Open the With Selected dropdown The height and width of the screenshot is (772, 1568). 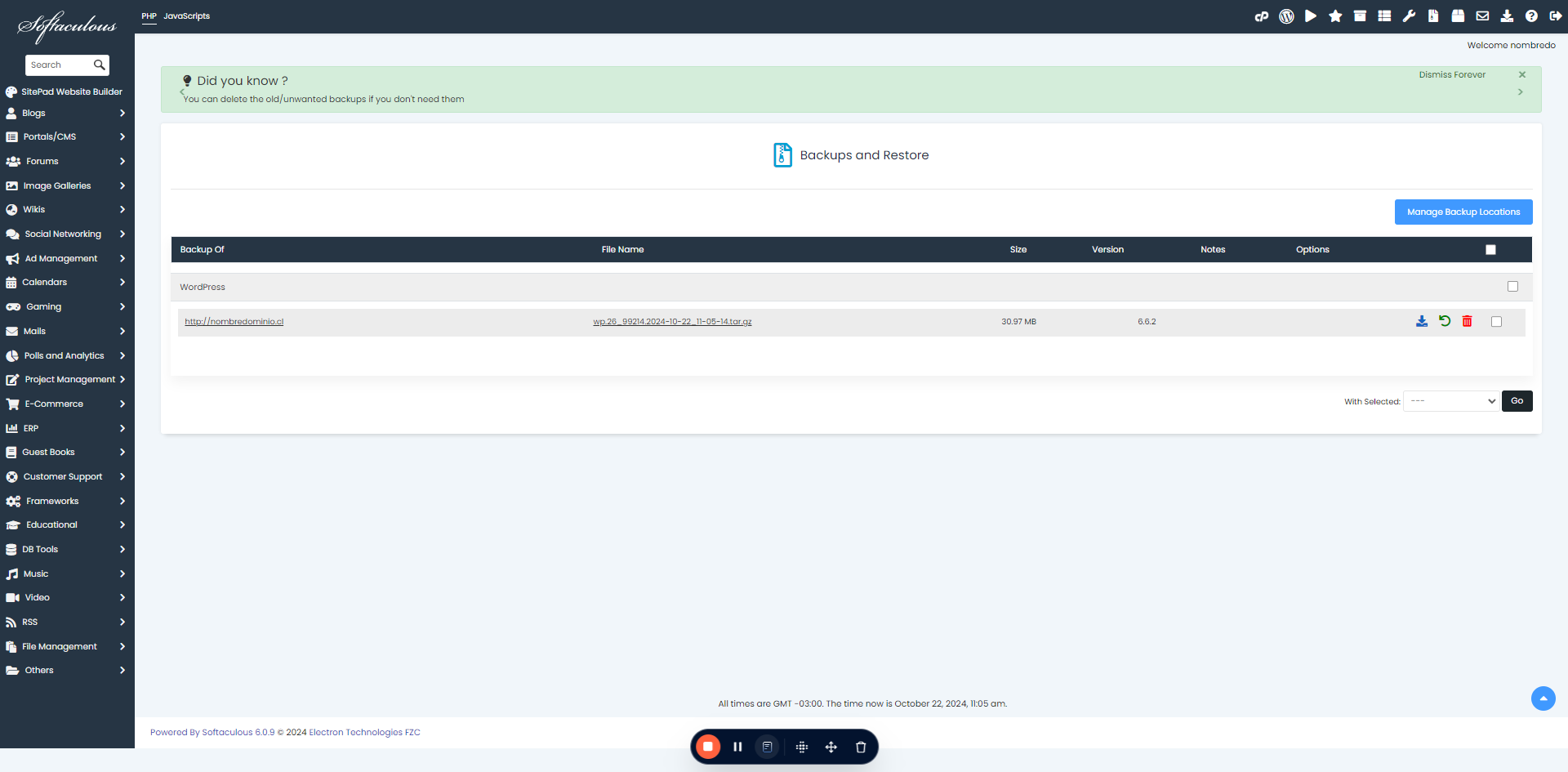1451,401
